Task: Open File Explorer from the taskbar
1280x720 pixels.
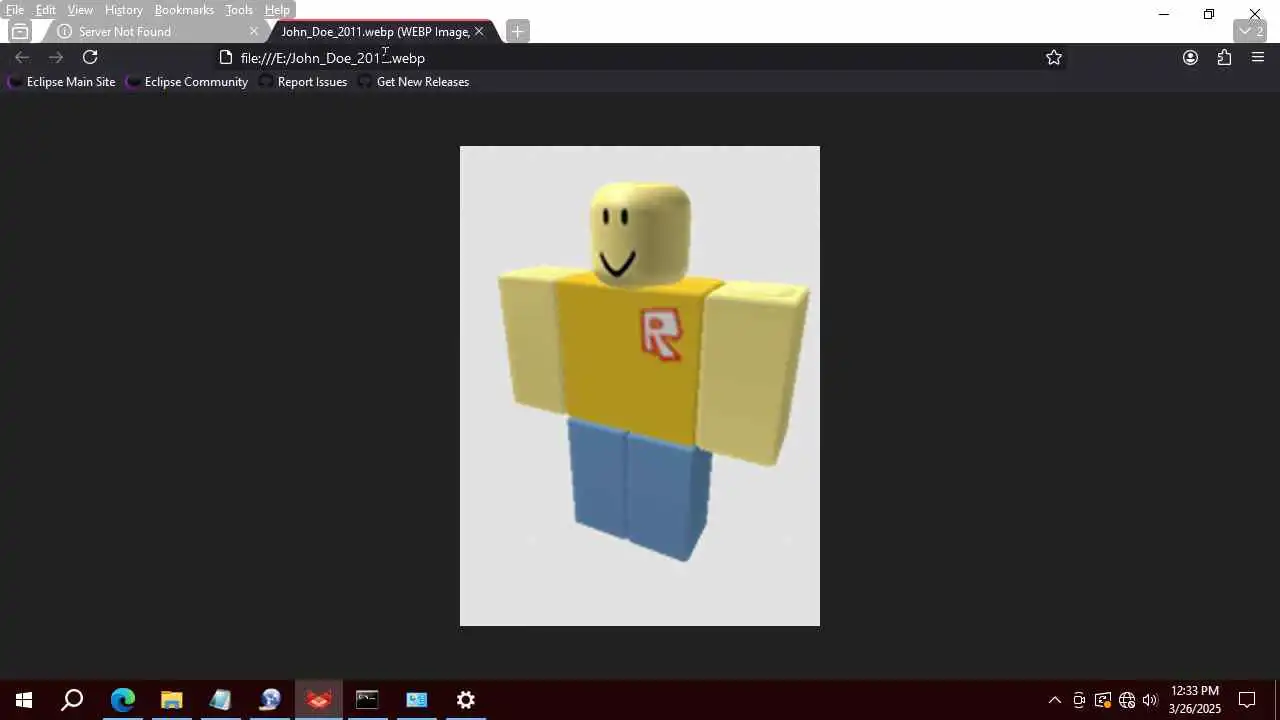Action: (171, 700)
